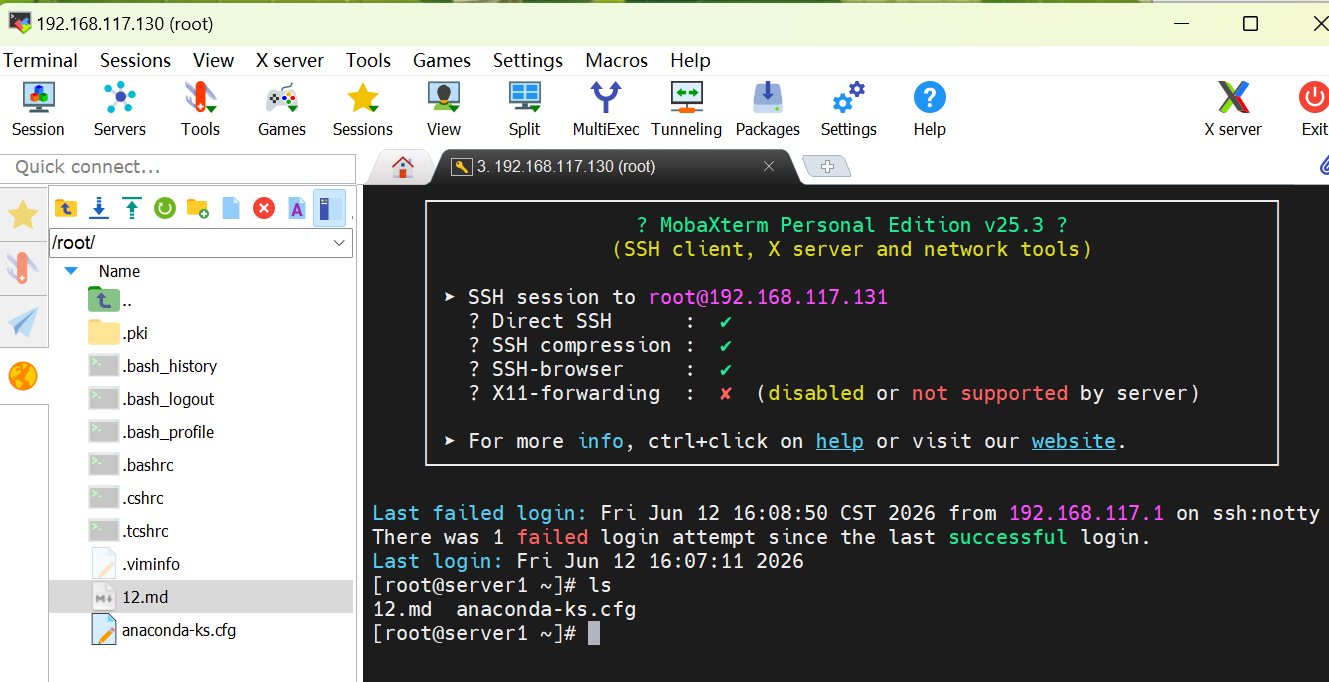Click the website link in banner
The width and height of the screenshot is (1329, 682).
1074,441
